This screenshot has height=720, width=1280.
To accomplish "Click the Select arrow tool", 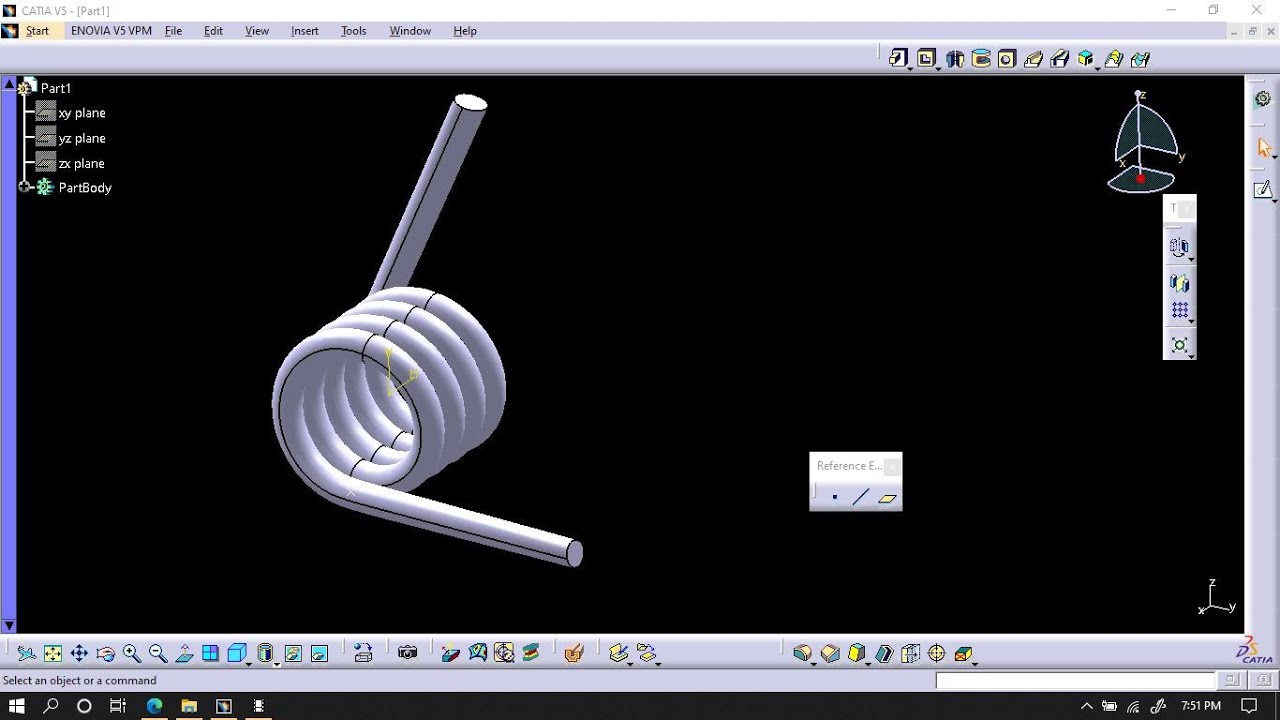I will [1264, 148].
